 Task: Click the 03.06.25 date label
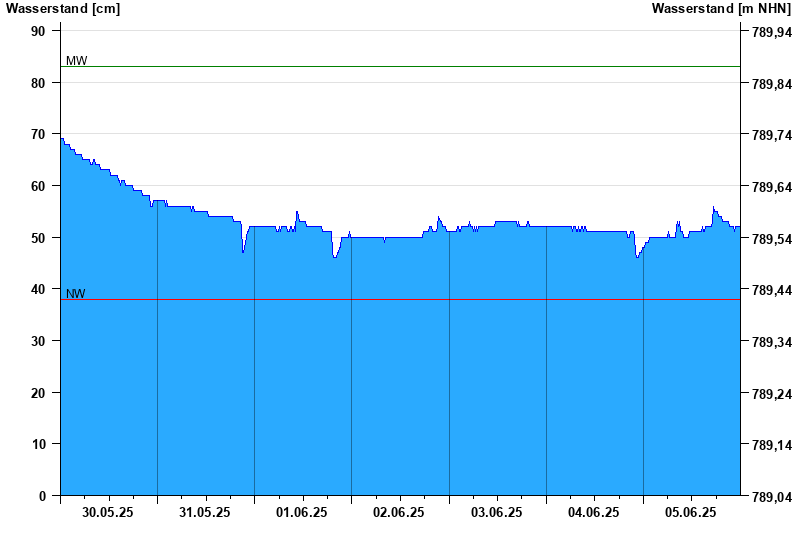click(x=497, y=512)
